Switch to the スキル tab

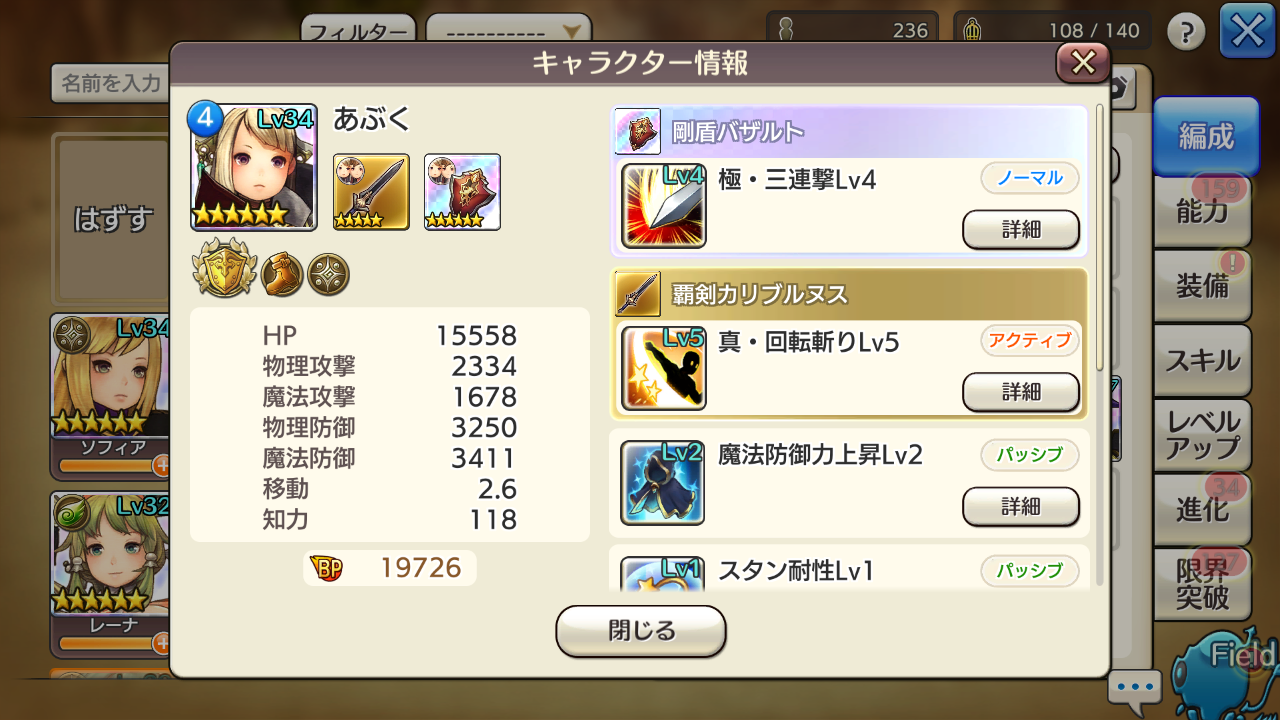(x=1203, y=360)
